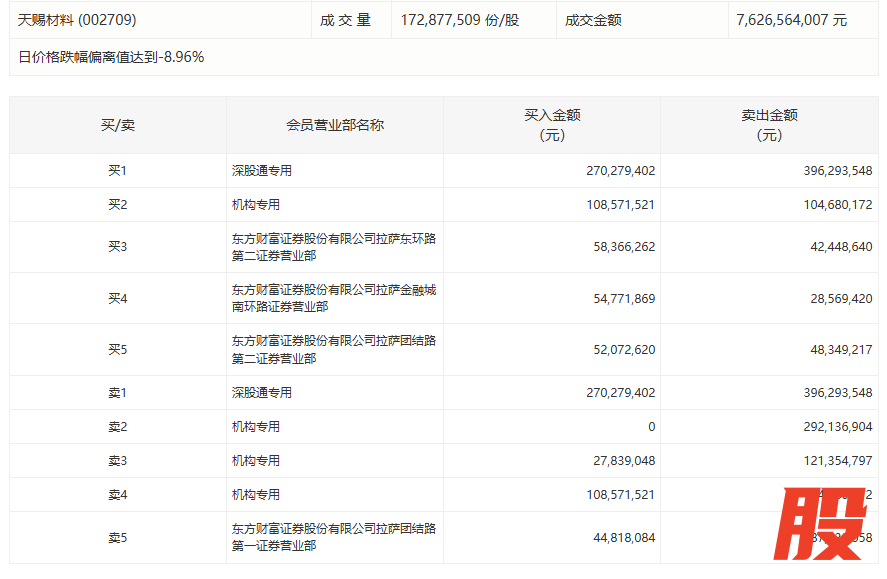The height and width of the screenshot is (579, 887).
Task: Open the 拉萨金融城南环路证券营业部 branch link
Action: click(x=333, y=298)
